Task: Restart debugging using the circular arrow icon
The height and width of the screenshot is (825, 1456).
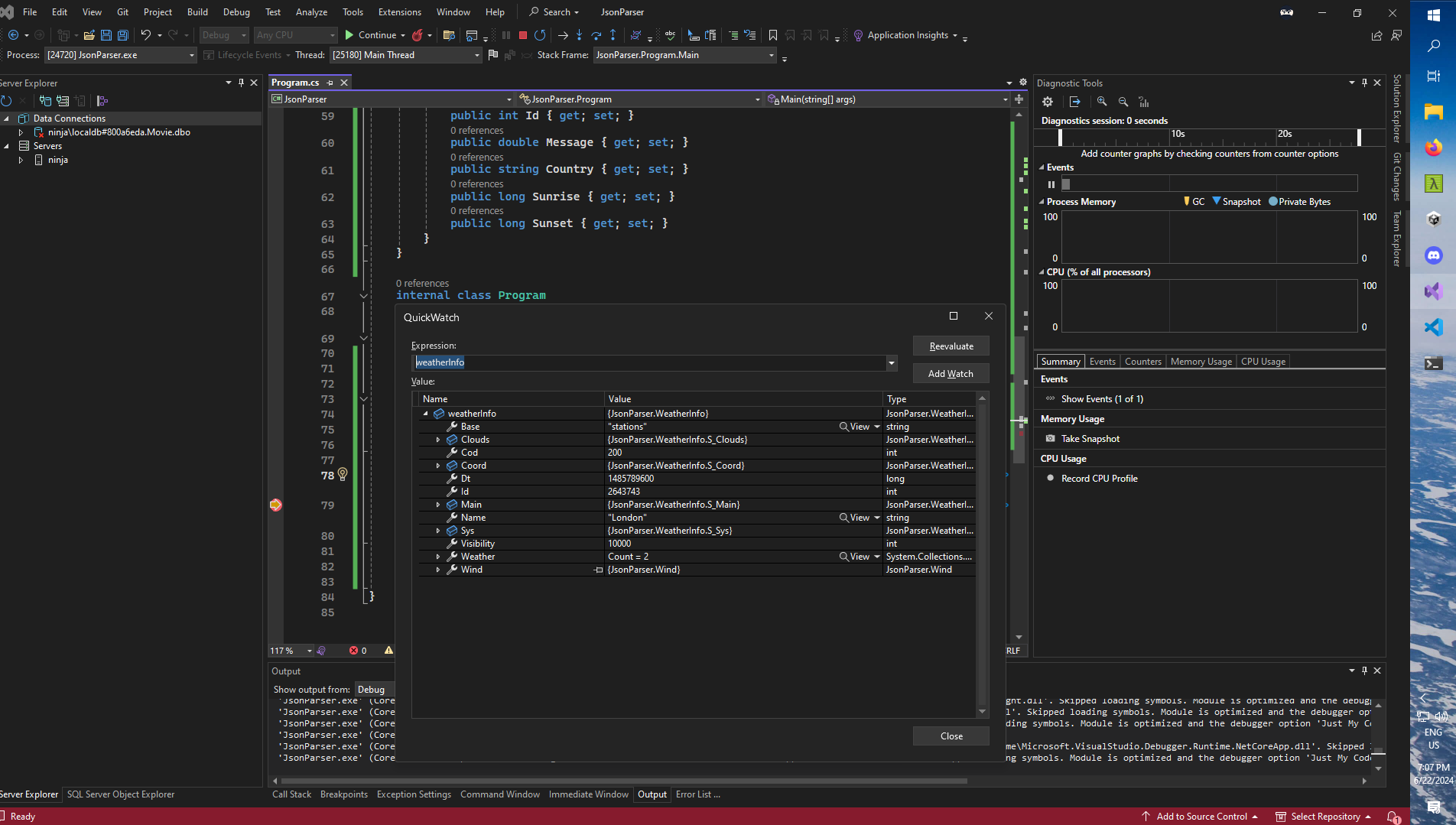Action: [x=540, y=35]
